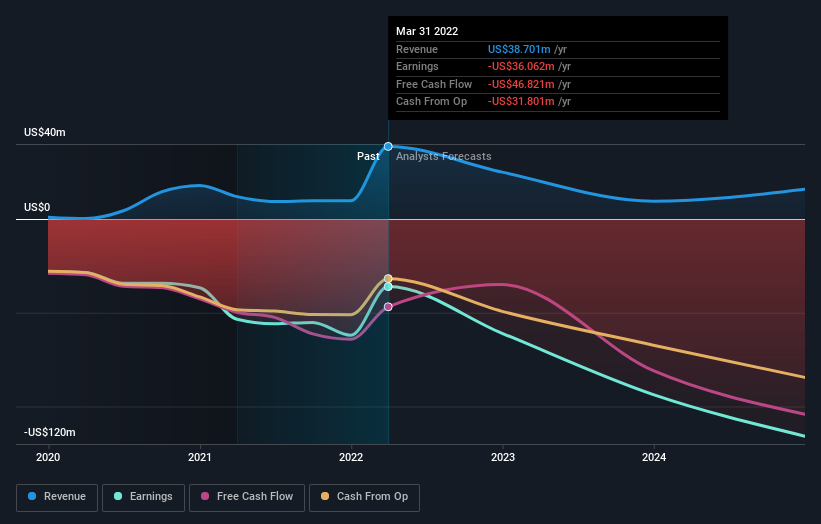Select the teal Earnings data point marker
The height and width of the screenshot is (524, 821).
(x=388, y=287)
